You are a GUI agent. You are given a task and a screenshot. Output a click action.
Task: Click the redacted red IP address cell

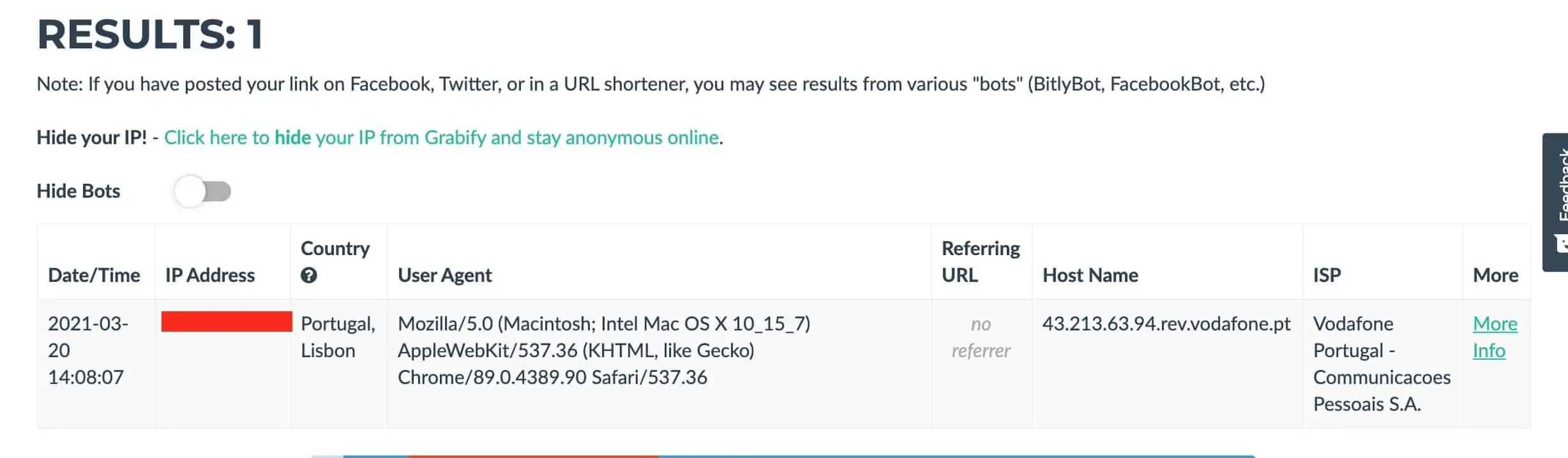point(227,321)
